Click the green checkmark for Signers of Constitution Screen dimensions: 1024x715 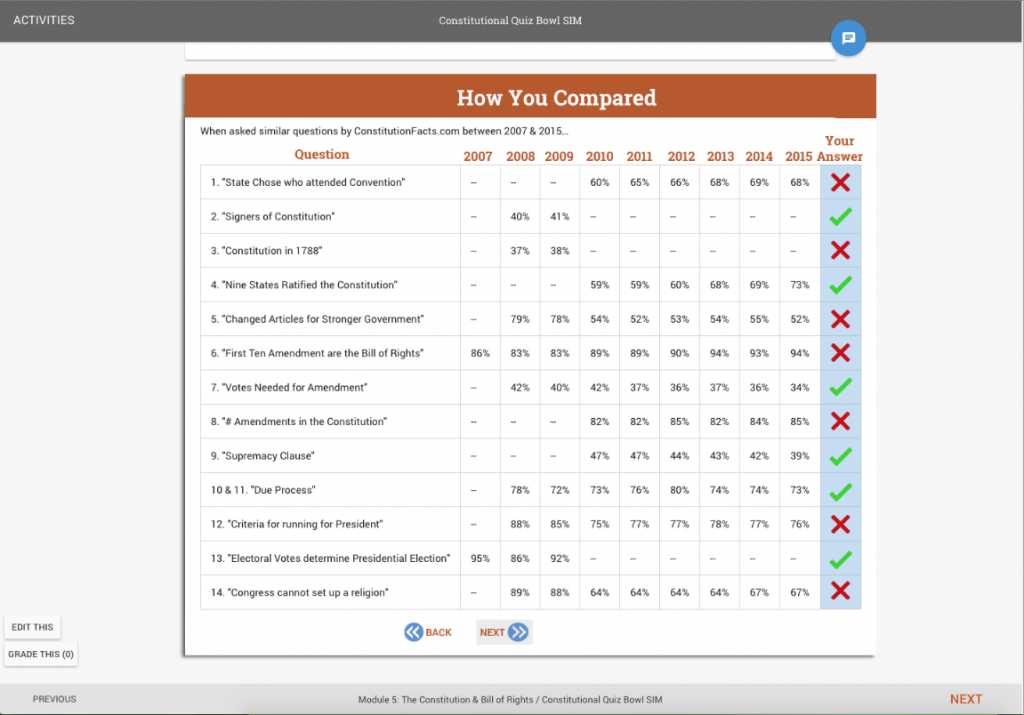[840, 216]
